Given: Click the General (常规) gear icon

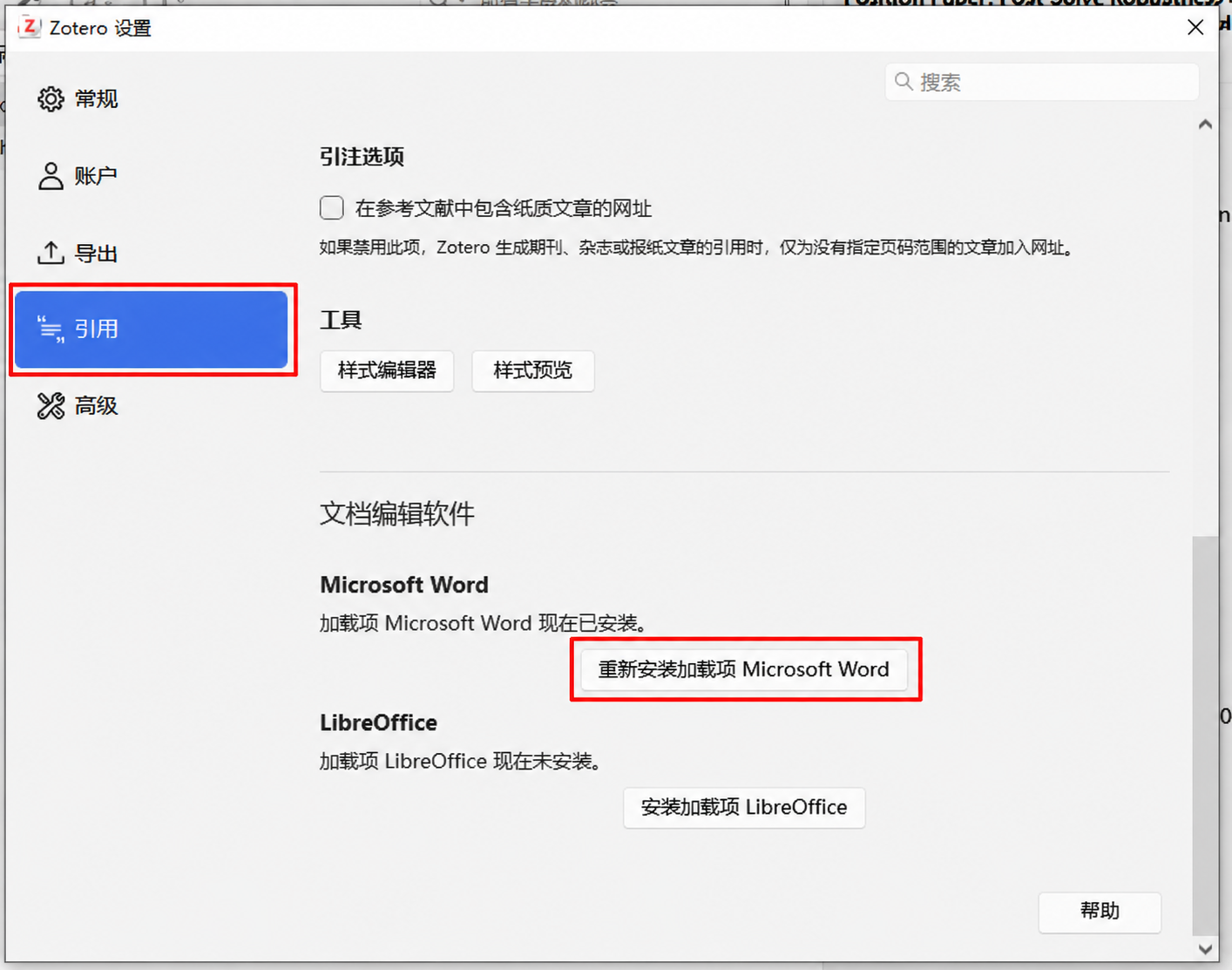Looking at the screenshot, I should point(51,99).
